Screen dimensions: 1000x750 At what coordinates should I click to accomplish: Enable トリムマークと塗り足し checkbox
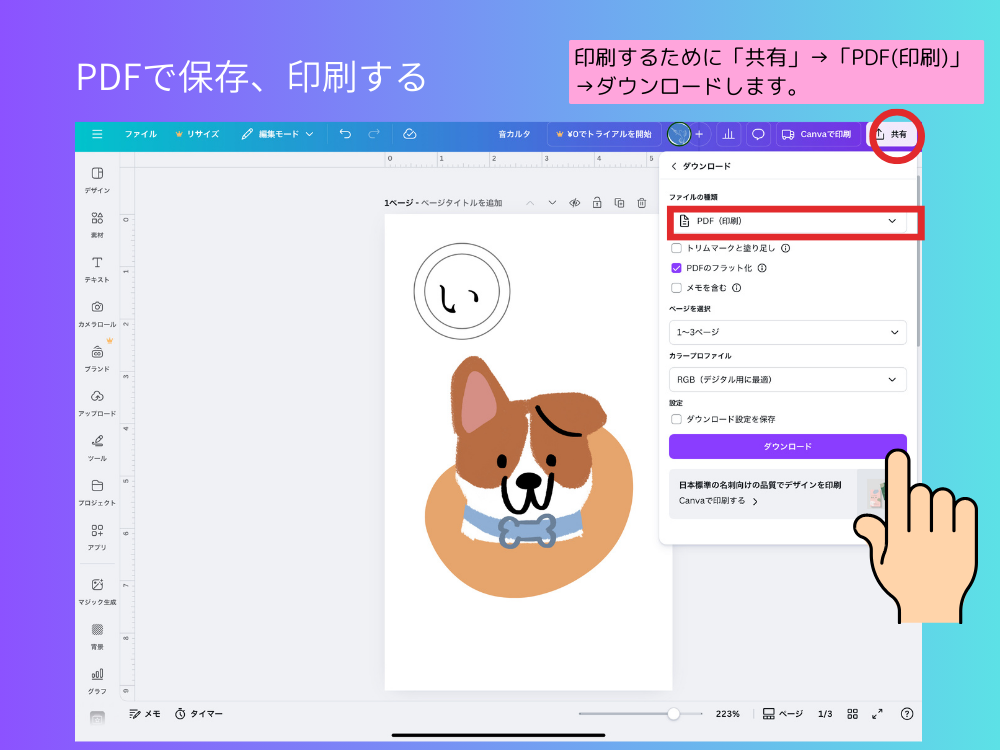676,247
